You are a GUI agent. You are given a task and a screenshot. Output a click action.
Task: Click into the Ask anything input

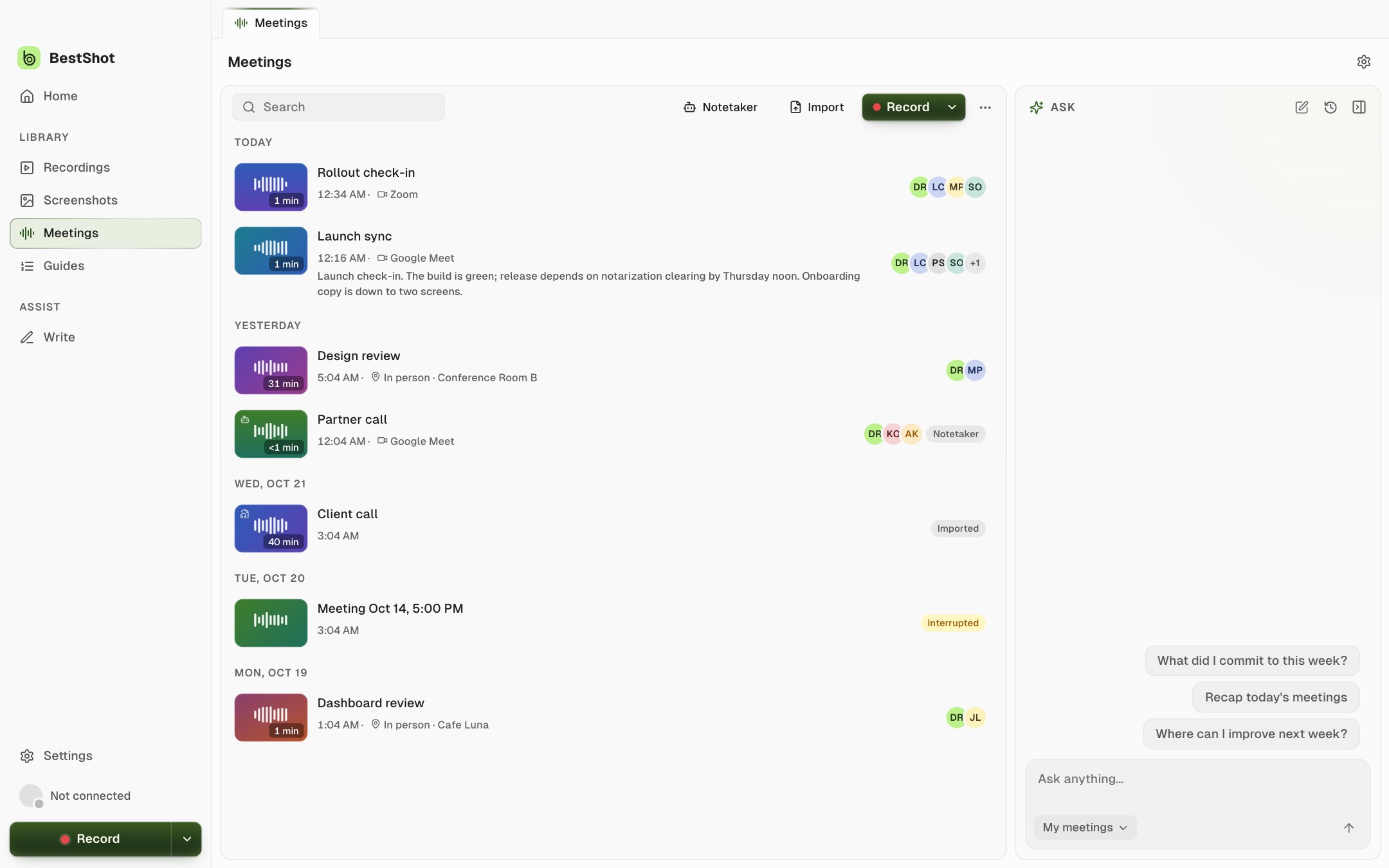[1197, 780]
